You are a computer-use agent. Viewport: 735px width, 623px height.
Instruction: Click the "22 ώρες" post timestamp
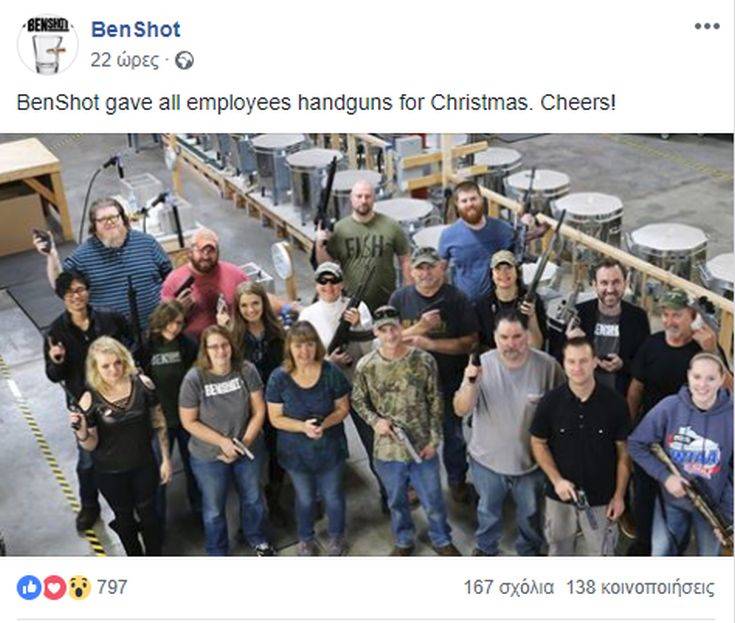[x=125, y=60]
